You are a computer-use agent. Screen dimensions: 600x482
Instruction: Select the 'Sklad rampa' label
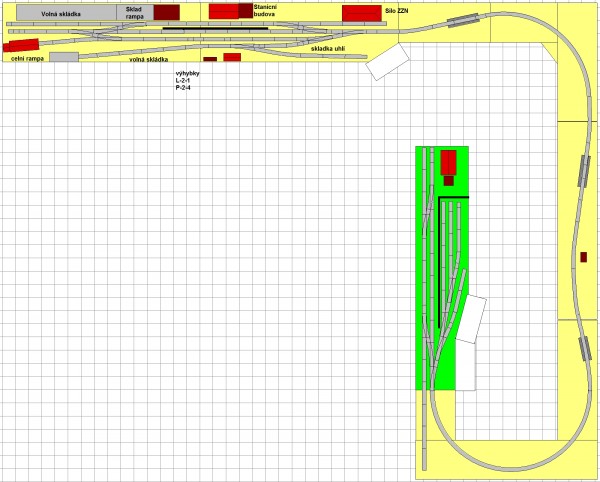click(135, 13)
